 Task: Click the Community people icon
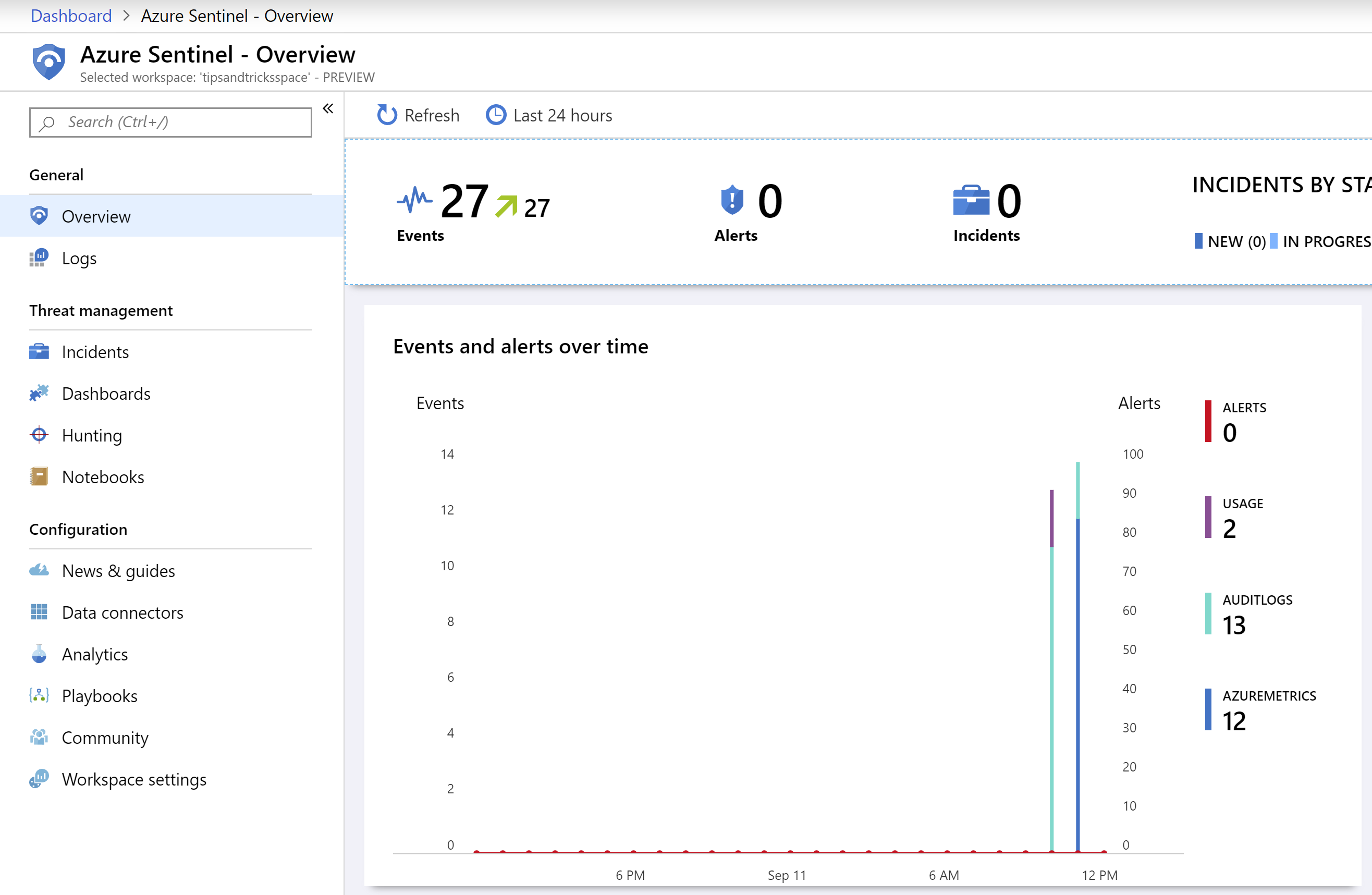(x=39, y=737)
